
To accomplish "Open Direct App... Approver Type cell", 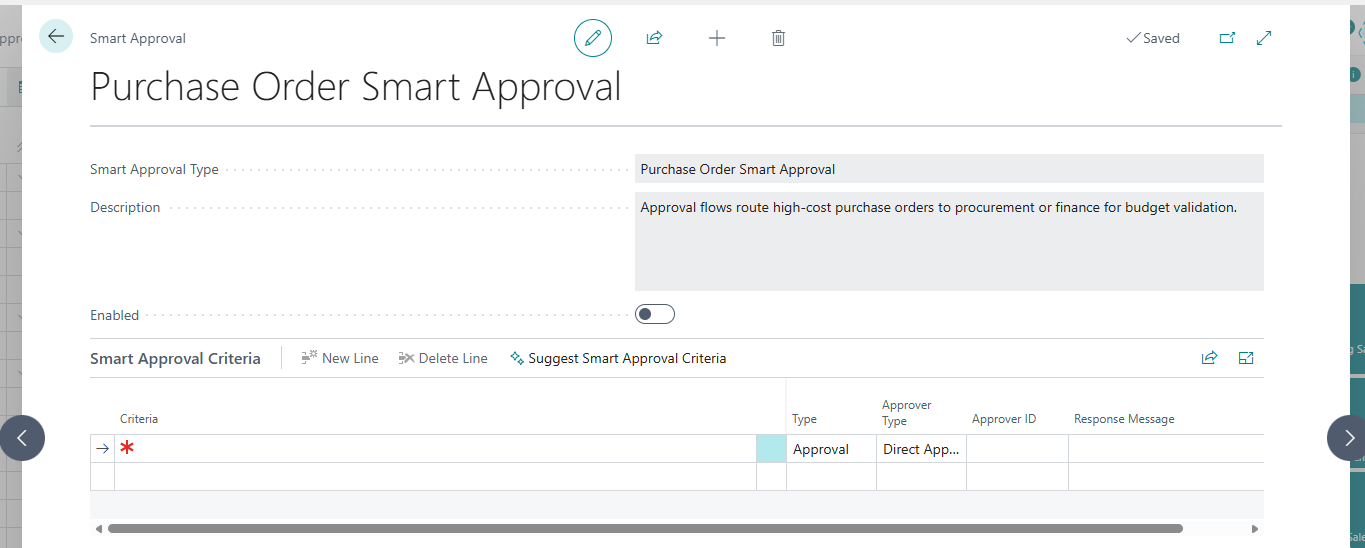I will [x=921, y=449].
